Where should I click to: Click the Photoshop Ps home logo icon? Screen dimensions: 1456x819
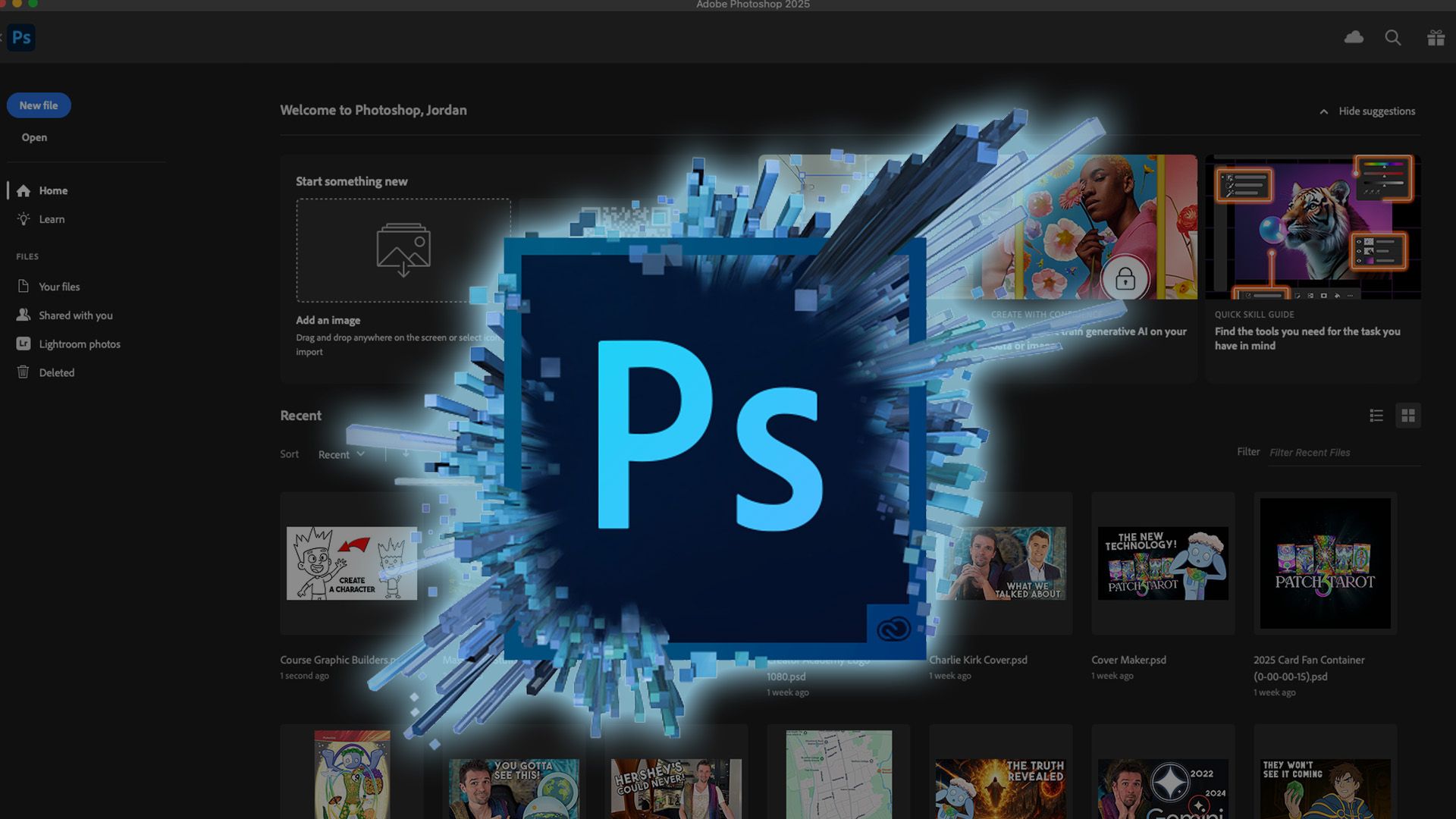coord(21,37)
